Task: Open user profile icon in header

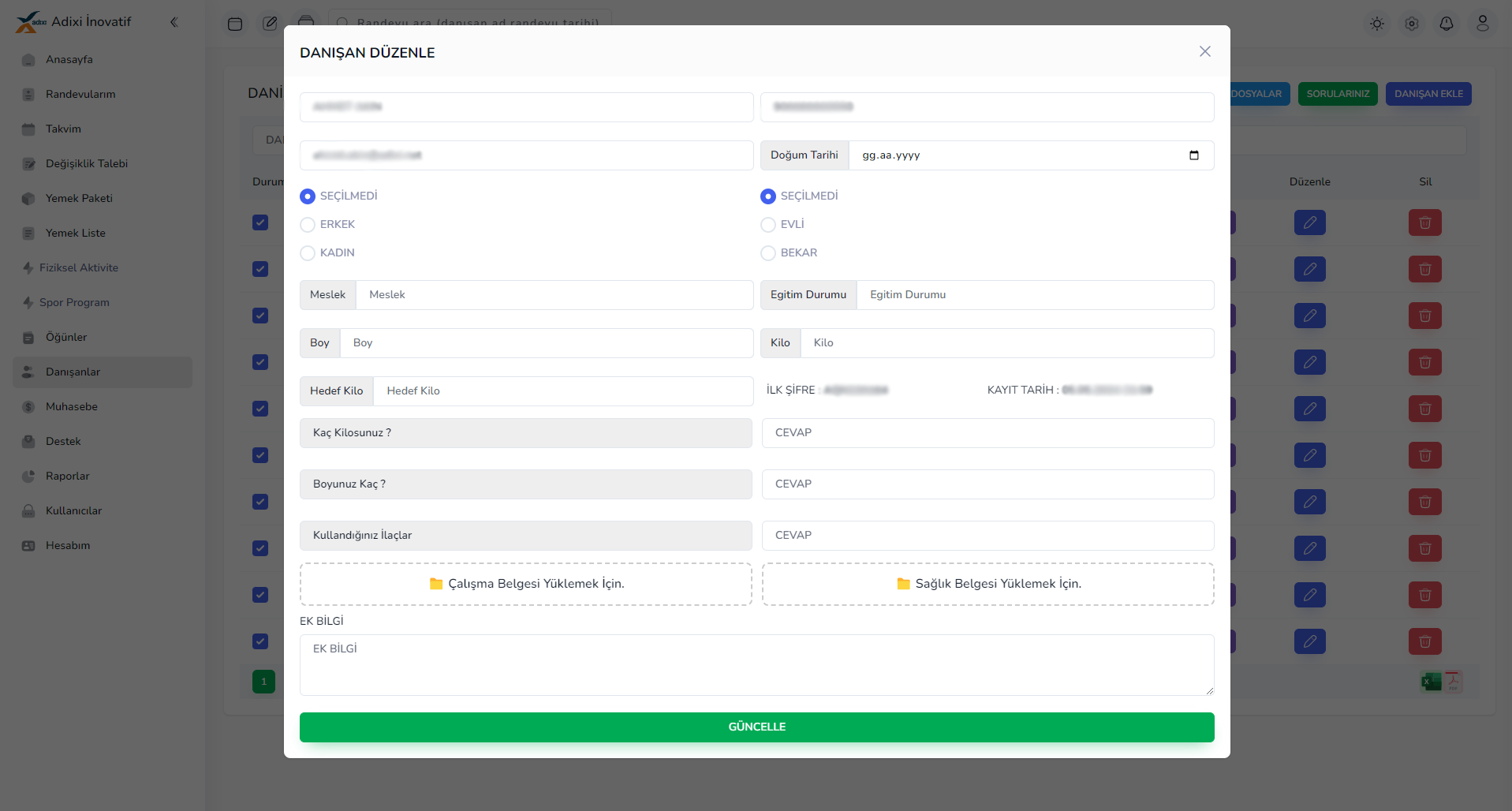Action: 1483,24
